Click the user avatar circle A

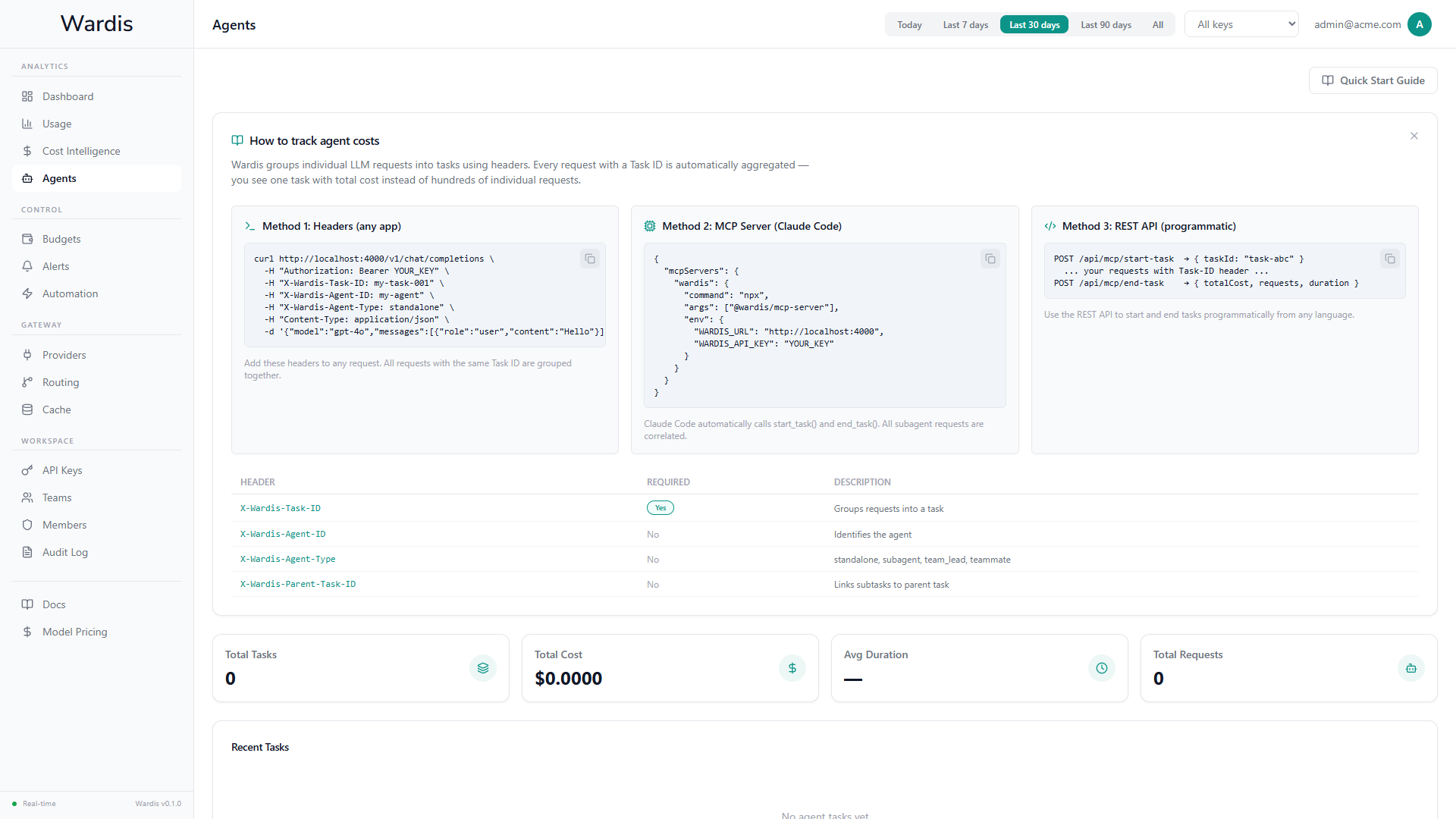1420,24
